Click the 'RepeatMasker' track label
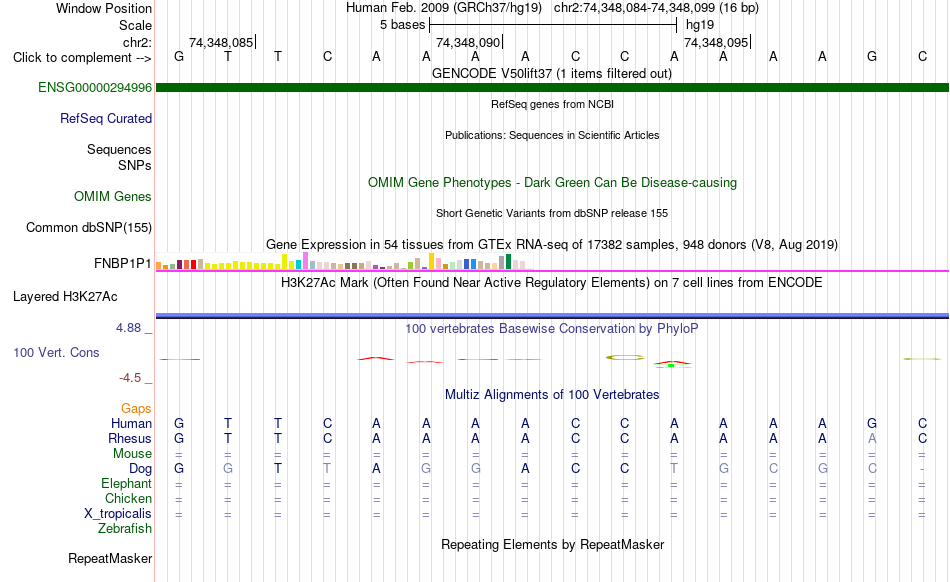The height and width of the screenshot is (582, 950). [x=110, y=559]
